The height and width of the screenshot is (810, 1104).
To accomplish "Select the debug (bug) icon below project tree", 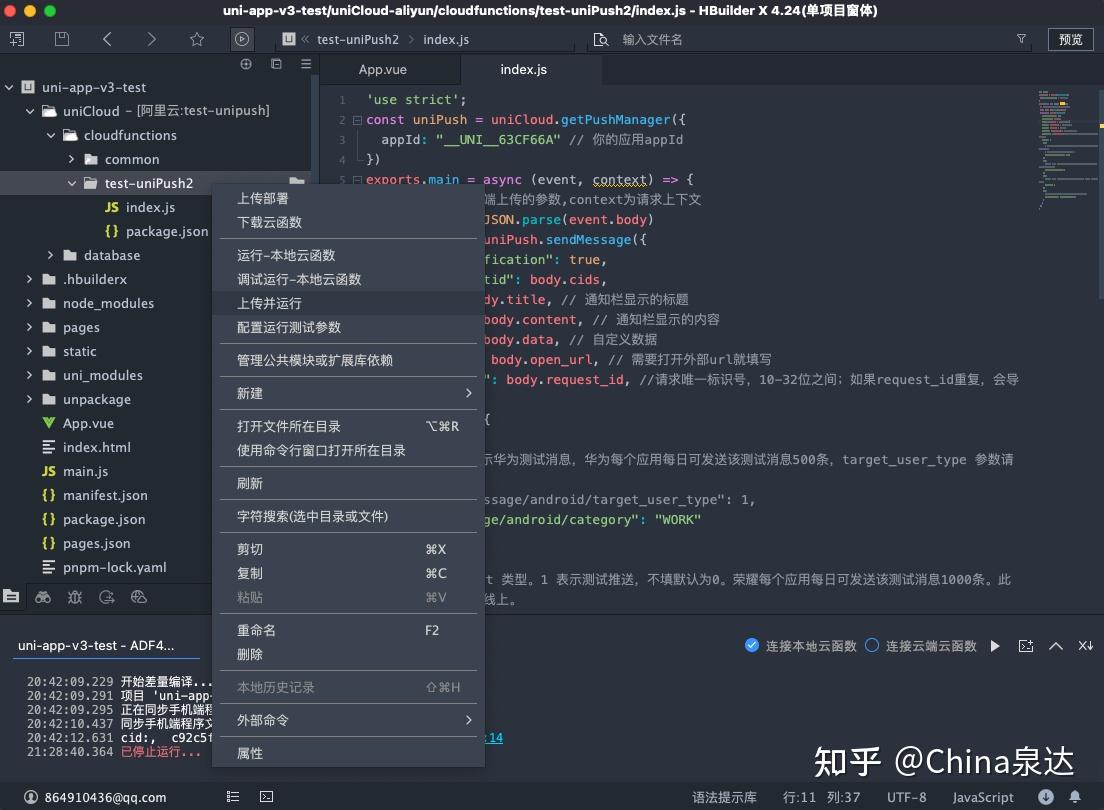I will pyautogui.click(x=75, y=597).
